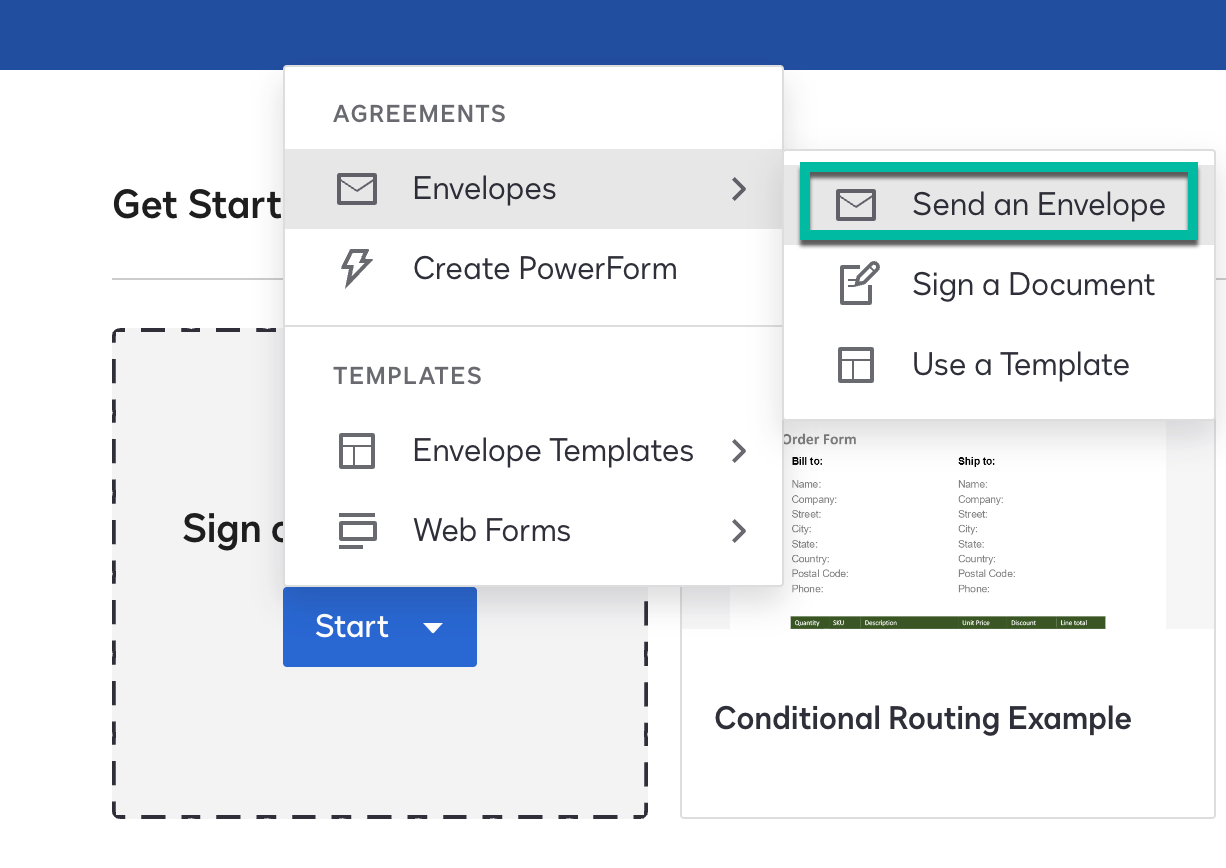Click the lightning bolt PowerForm icon
The image size is (1226, 868).
coord(357,269)
